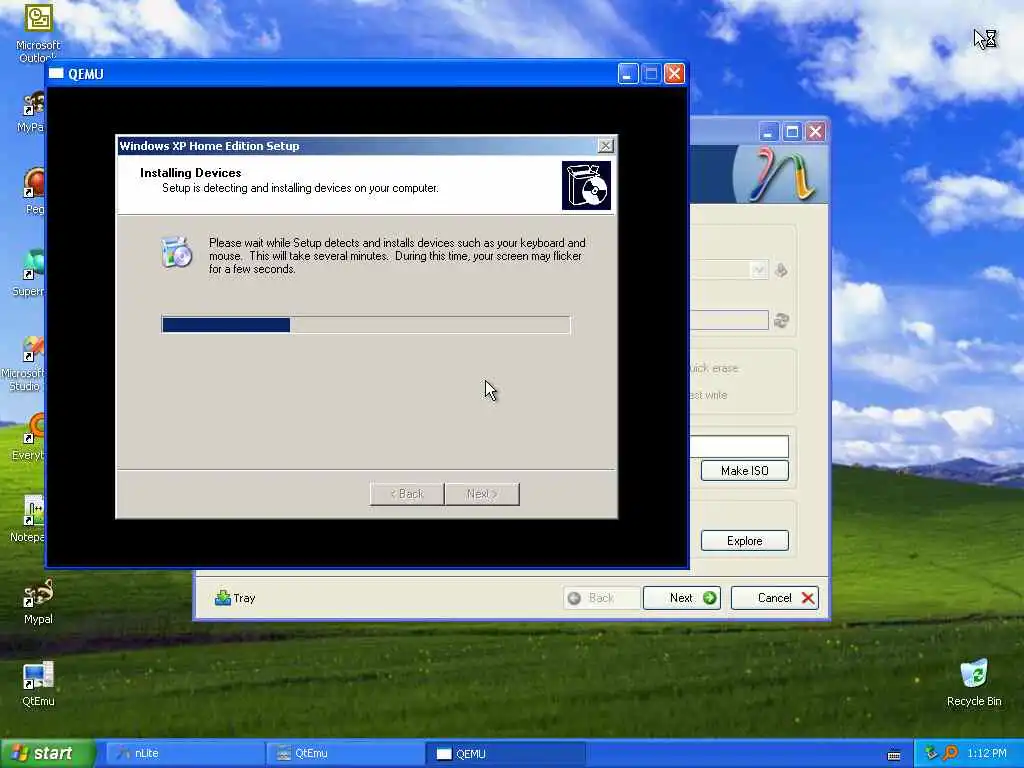Click the nLite text field above Make ISO

click(739, 446)
